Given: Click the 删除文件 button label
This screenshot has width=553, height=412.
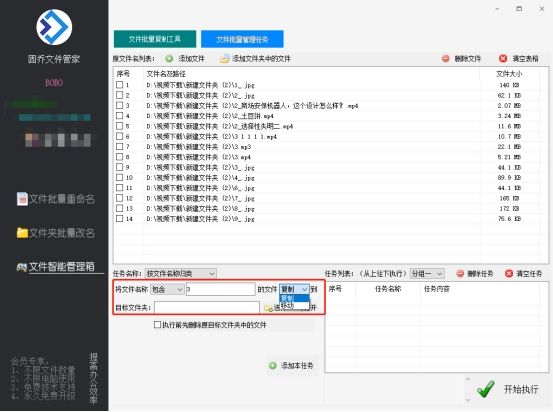Looking at the screenshot, I should (468, 59).
